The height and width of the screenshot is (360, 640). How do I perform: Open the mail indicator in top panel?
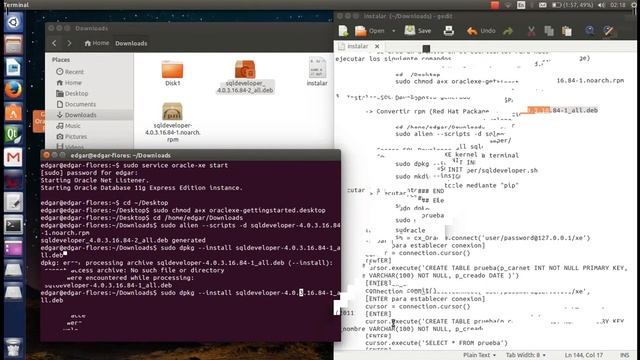tap(542, 5)
